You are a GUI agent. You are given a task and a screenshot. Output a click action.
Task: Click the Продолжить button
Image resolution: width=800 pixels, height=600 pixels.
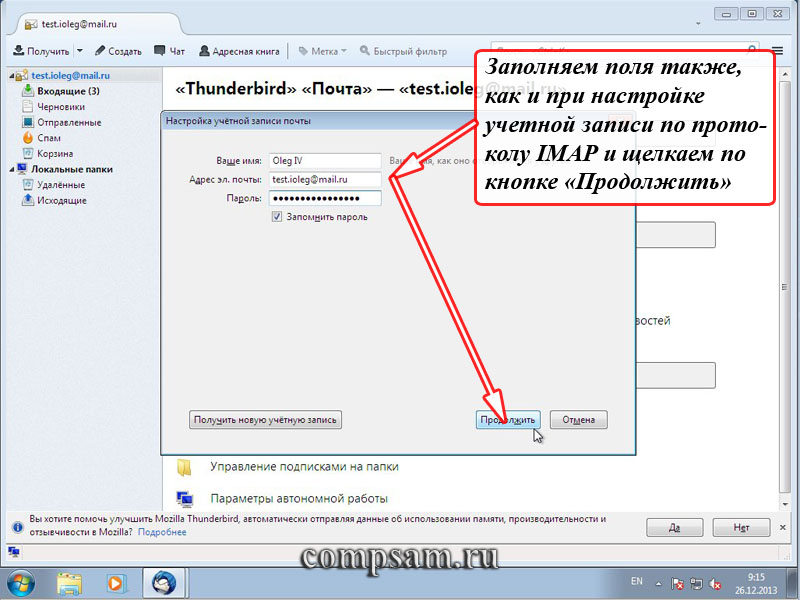click(508, 420)
